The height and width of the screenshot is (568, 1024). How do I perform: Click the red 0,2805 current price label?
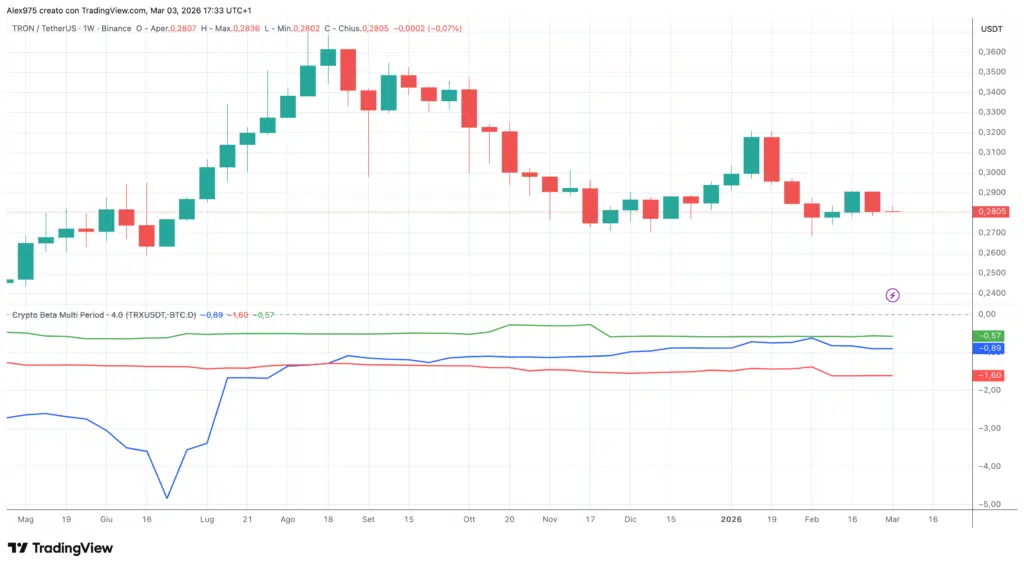coord(988,211)
